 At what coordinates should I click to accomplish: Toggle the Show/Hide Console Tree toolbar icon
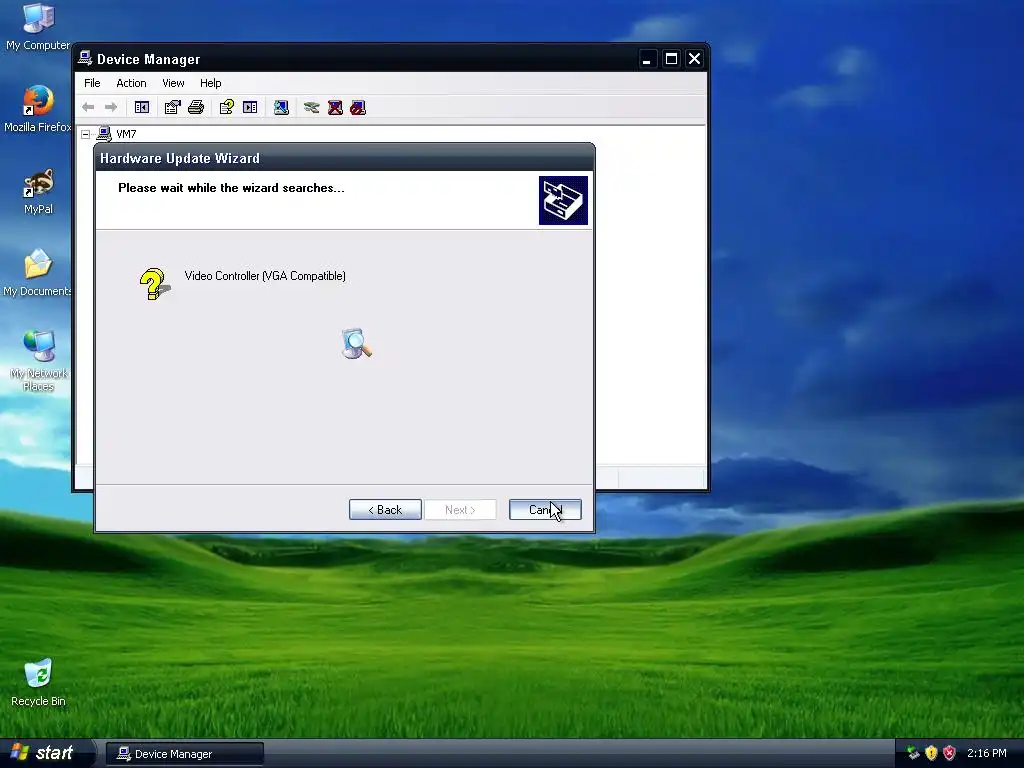pyautogui.click(x=142, y=107)
